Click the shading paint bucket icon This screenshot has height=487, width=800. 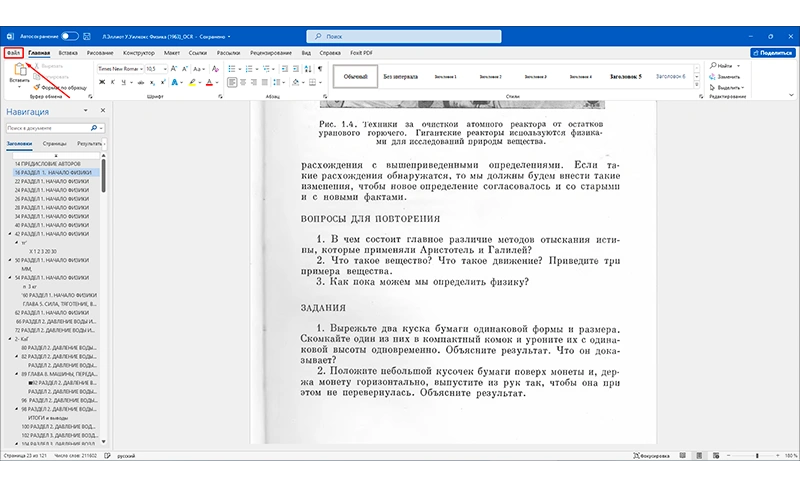coord(296,82)
